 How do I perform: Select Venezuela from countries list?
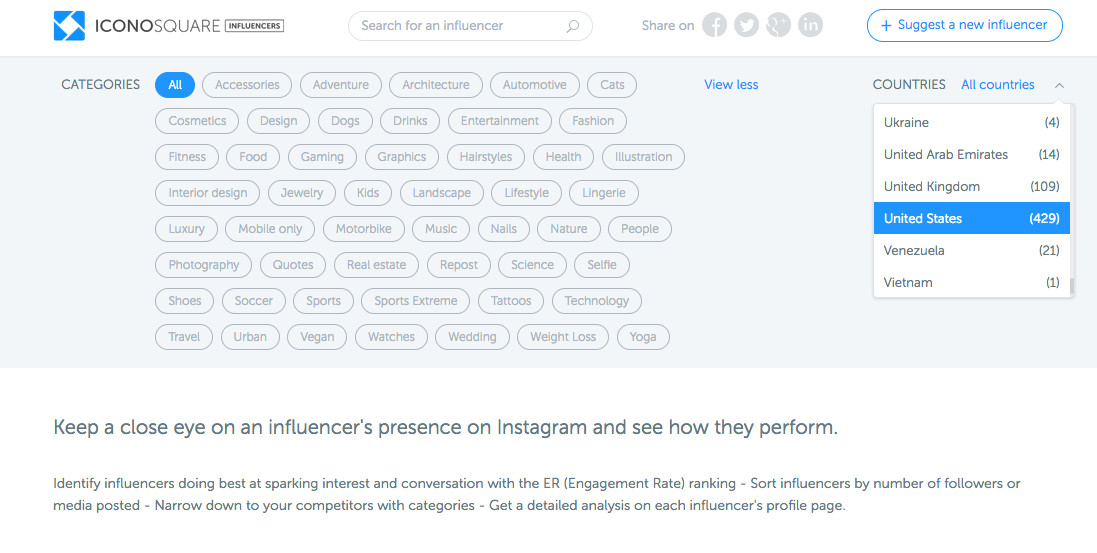(x=972, y=251)
